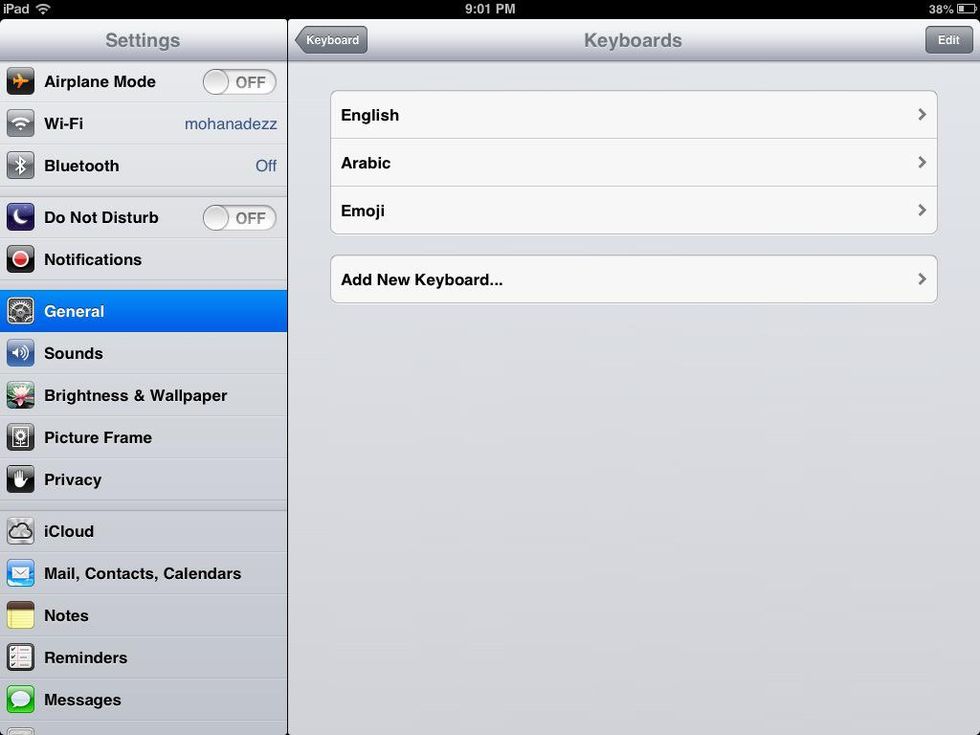Tap the Brightness & Wallpaper flower icon
Screen dimensions: 980x735
click(x=20, y=396)
